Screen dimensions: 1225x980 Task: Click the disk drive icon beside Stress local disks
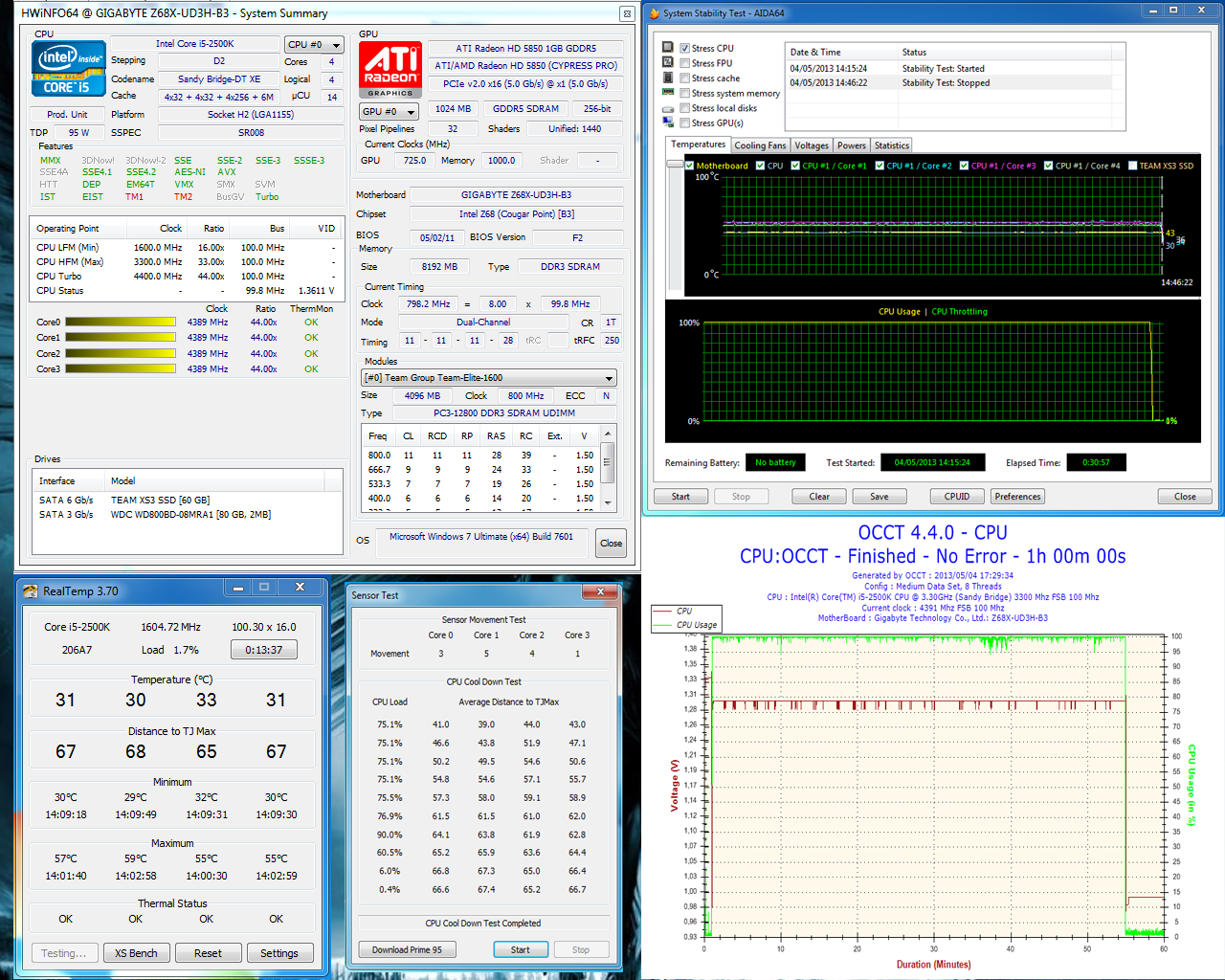668,108
